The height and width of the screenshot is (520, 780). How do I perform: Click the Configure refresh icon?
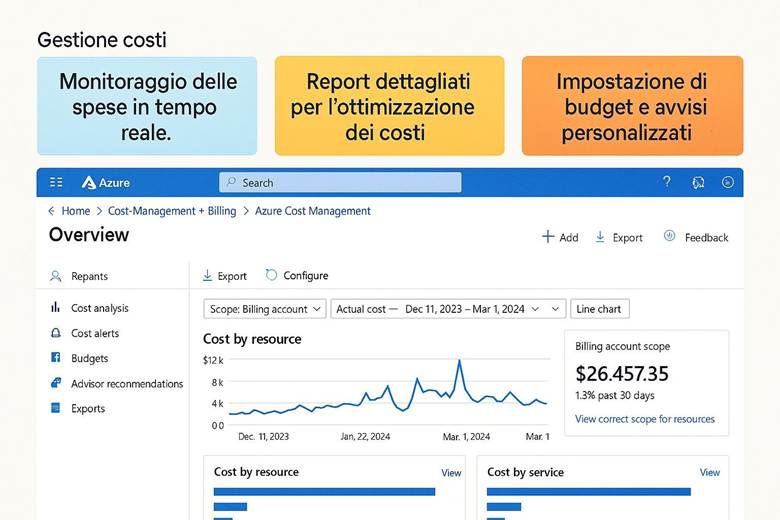pyautogui.click(x=271, y=275)
